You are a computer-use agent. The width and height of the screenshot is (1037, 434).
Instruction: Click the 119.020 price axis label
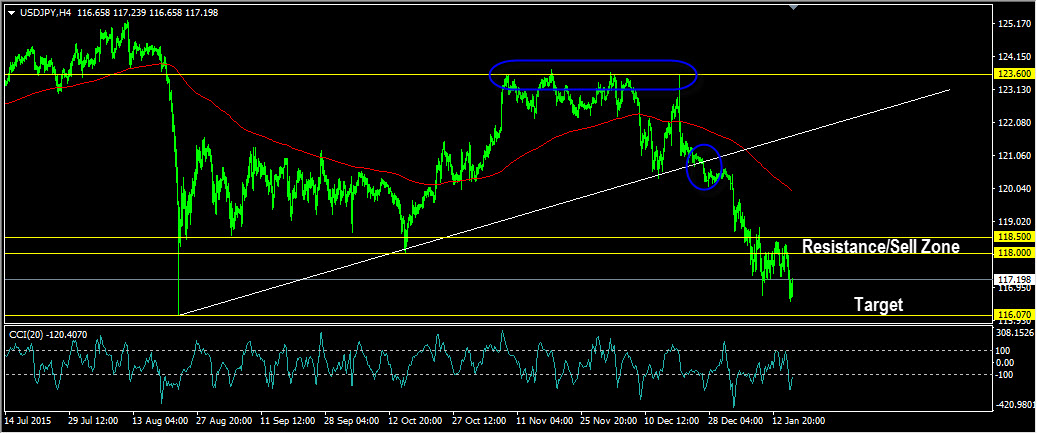1014,222
